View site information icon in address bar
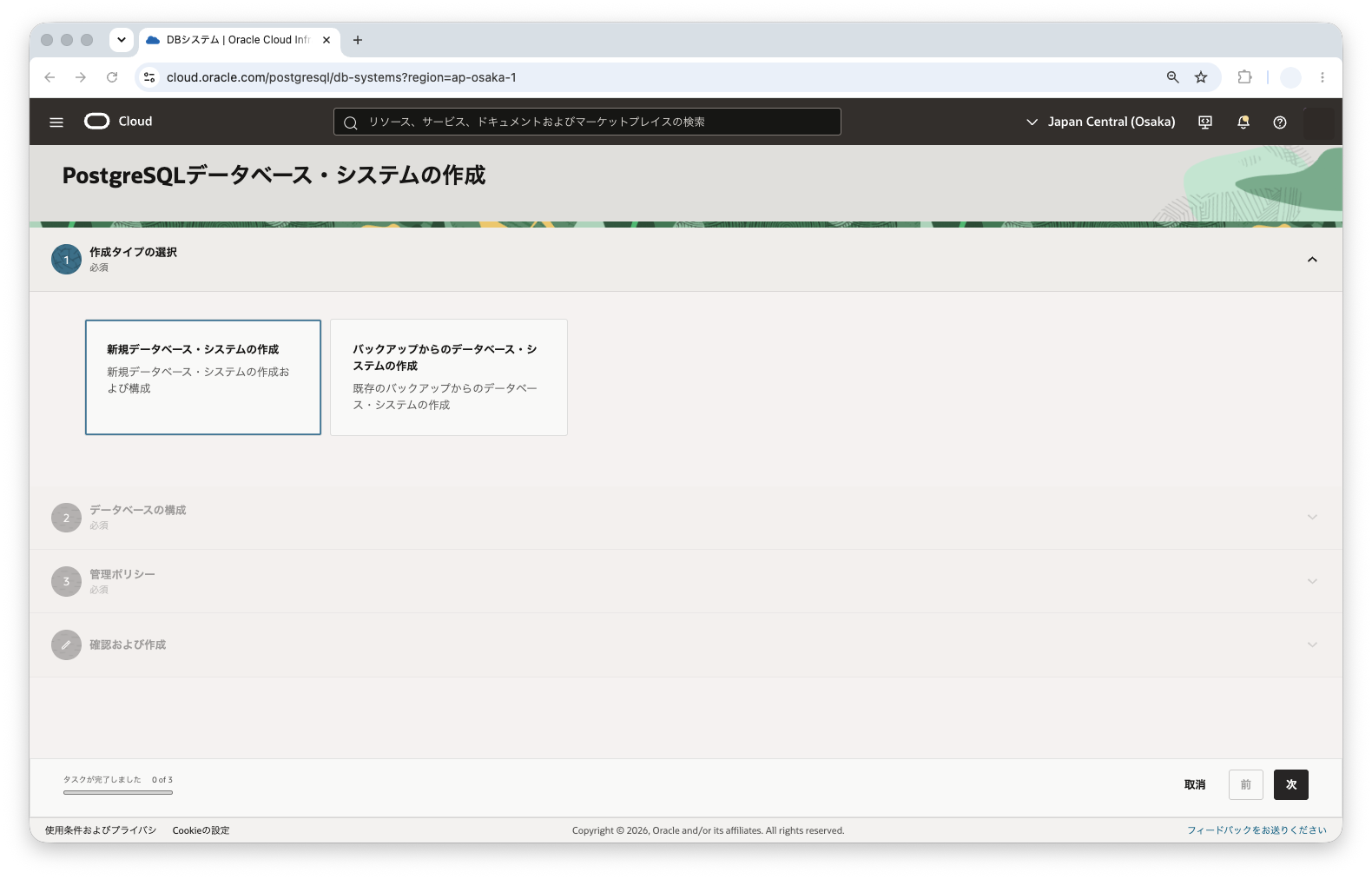 [x=149, y=77]
